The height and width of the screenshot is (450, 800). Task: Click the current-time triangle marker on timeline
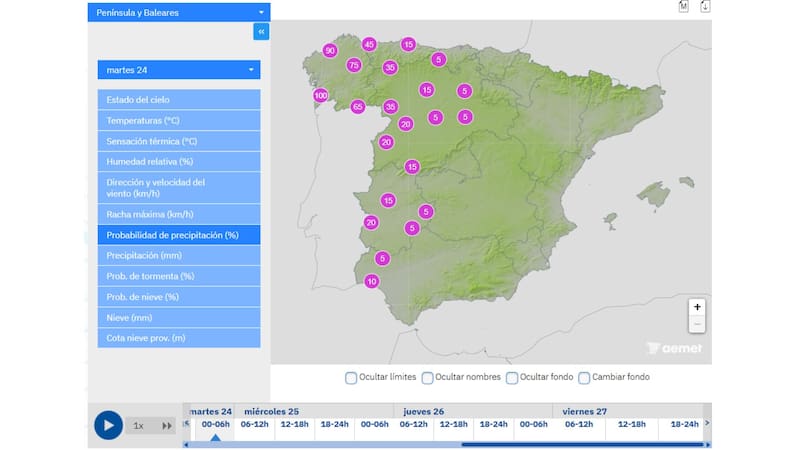[215, 437]
